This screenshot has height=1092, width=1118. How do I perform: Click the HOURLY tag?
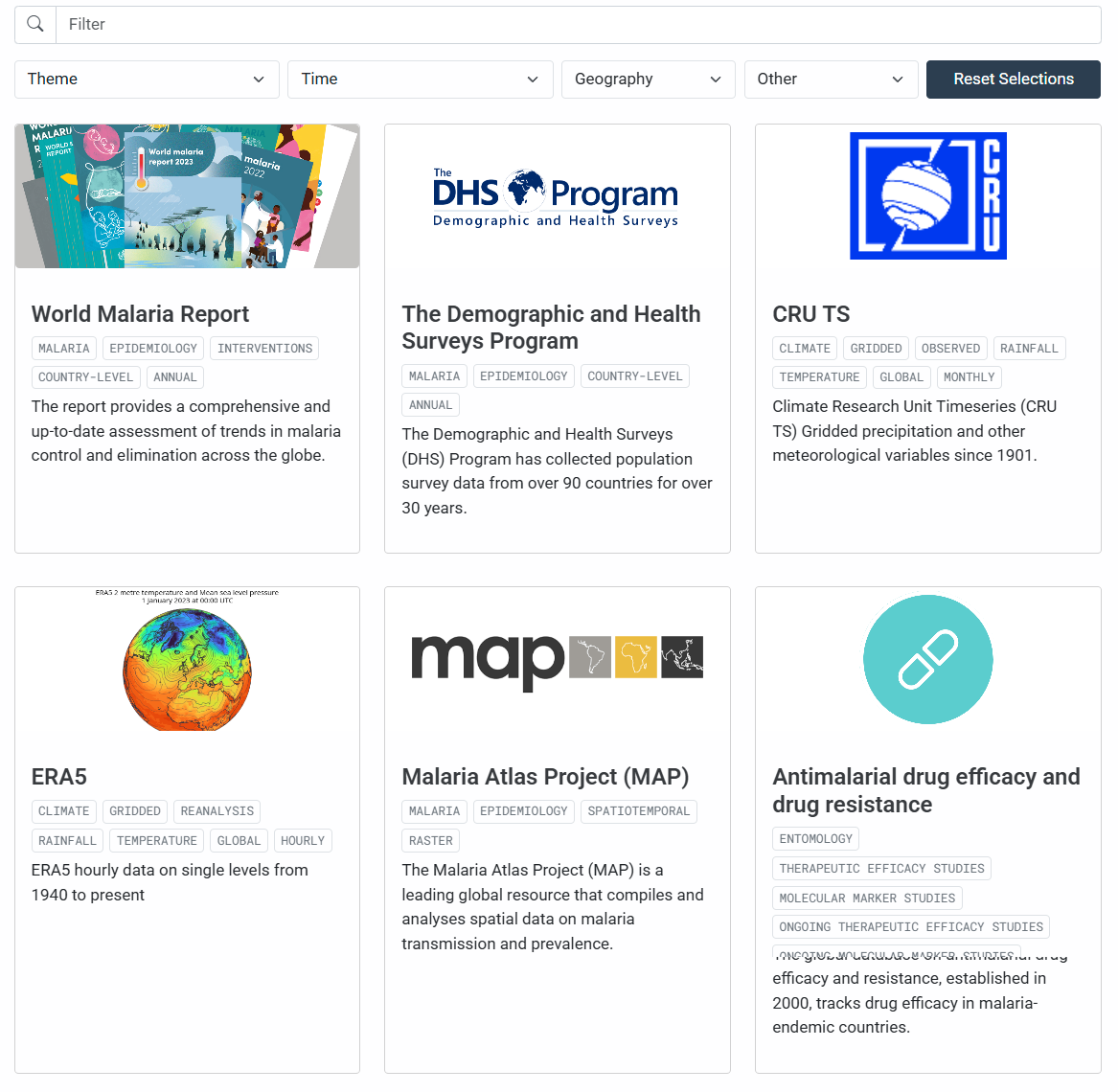click(x=303, y=841)
